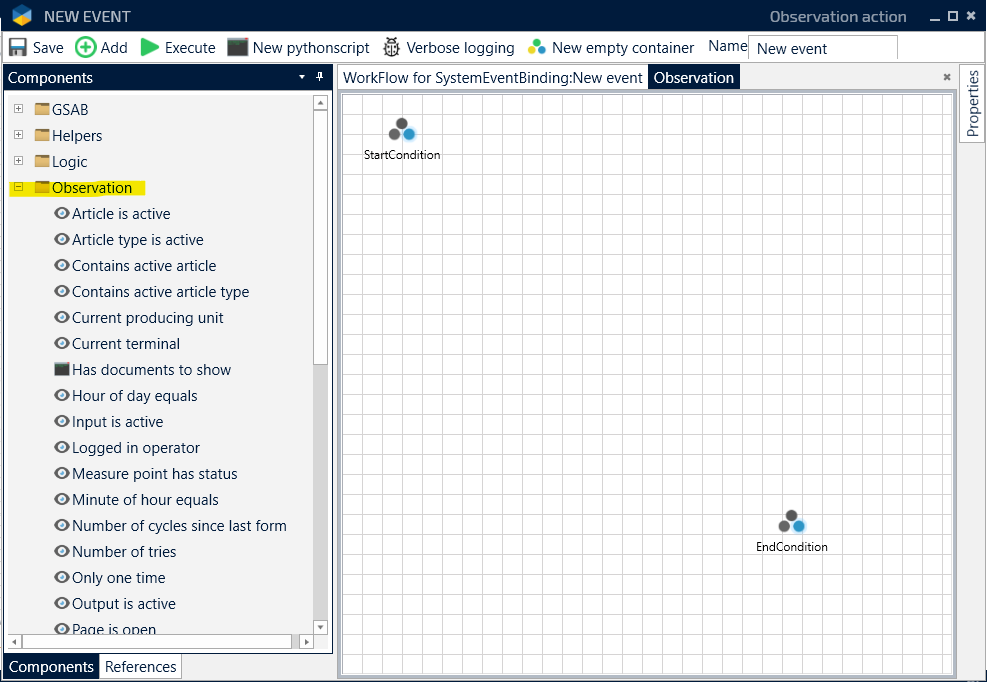
Task: Pin the Components panel
Action: pos(320,77)
